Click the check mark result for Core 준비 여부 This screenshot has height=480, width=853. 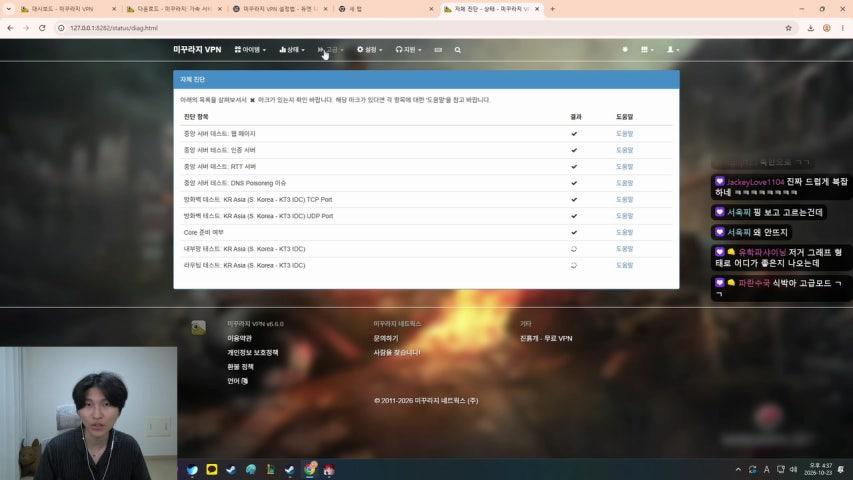tap(574, 232)
